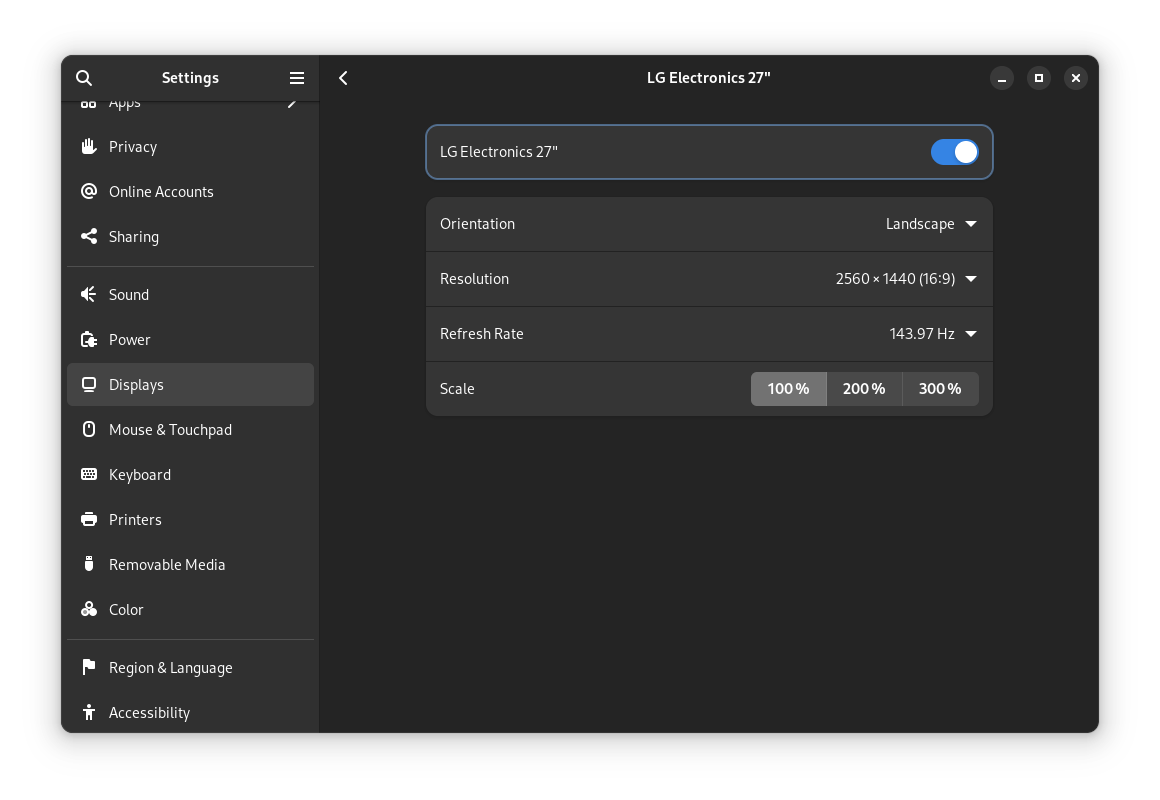The width and height of the screenshot is (1160, 800).
Task: Open the Orientation dropdown
Action: click(930, 223)
